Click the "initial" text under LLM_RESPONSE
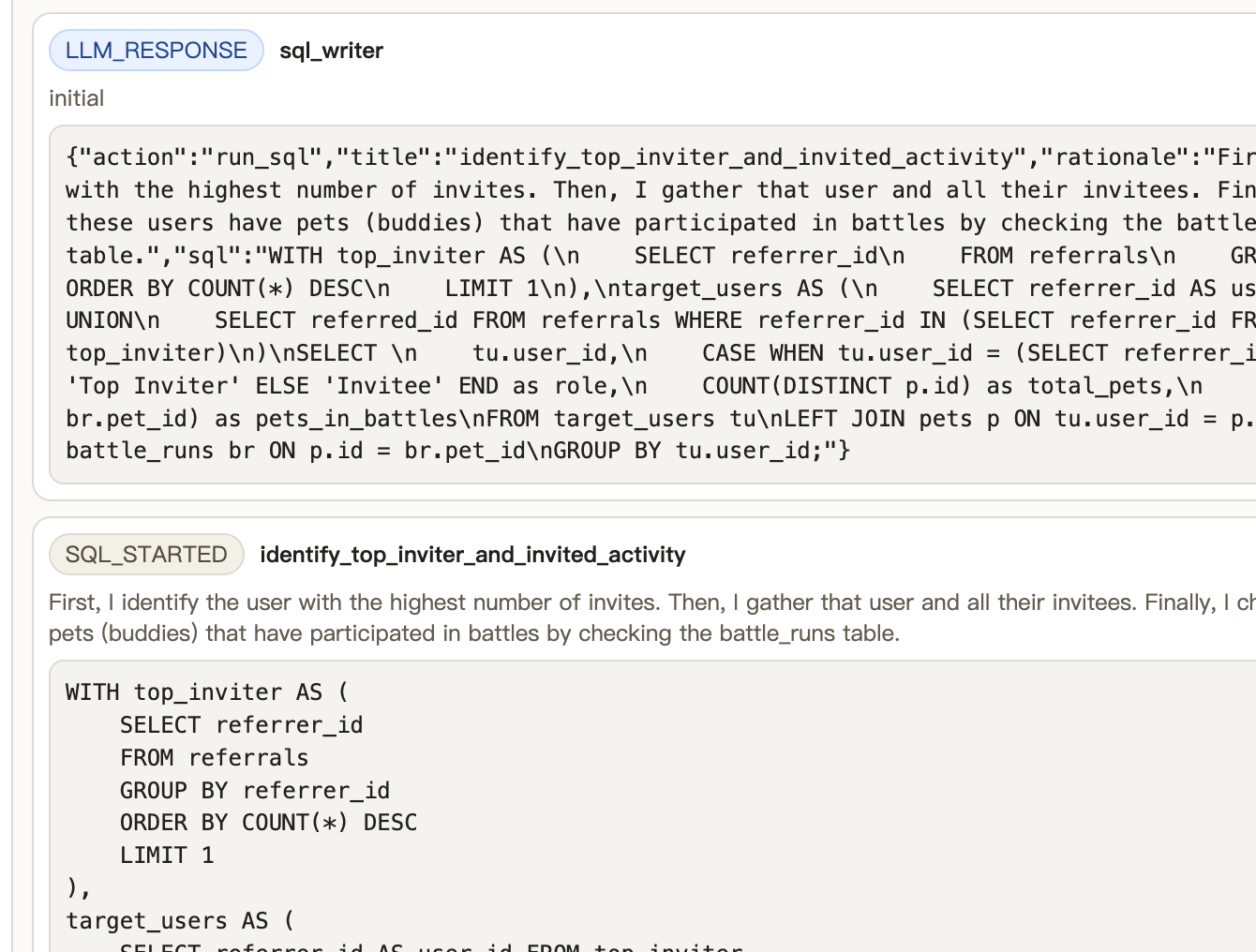The image size is (1256, 952). click(x=77, y=98)
